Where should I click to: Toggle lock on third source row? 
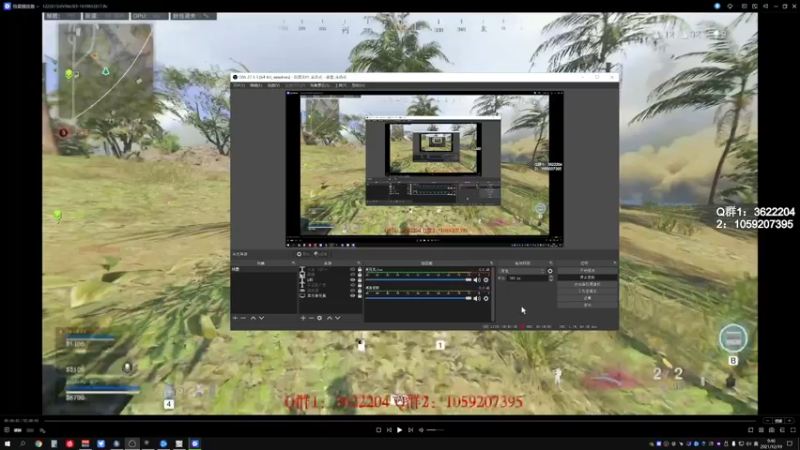pyautogui.click(x=360, y=280)
